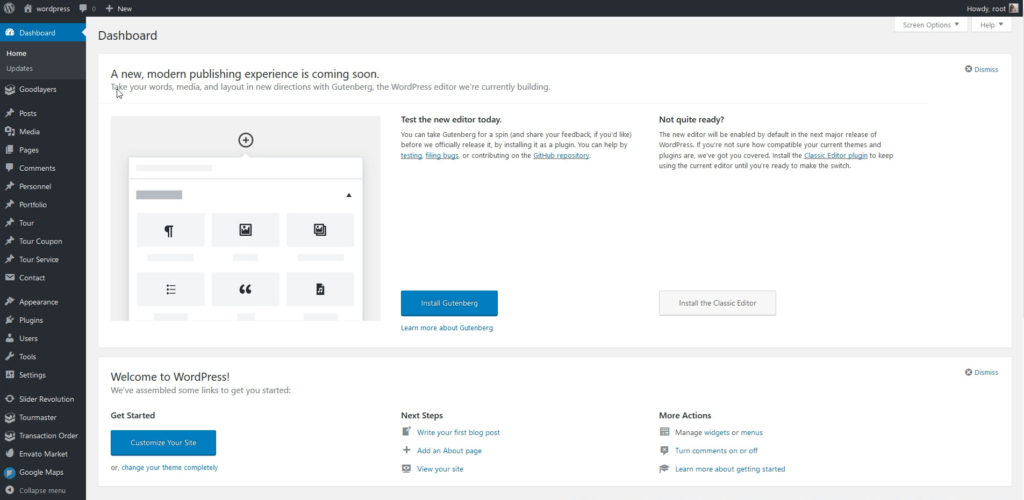Click the list block icon in preview

click(170, 289)
